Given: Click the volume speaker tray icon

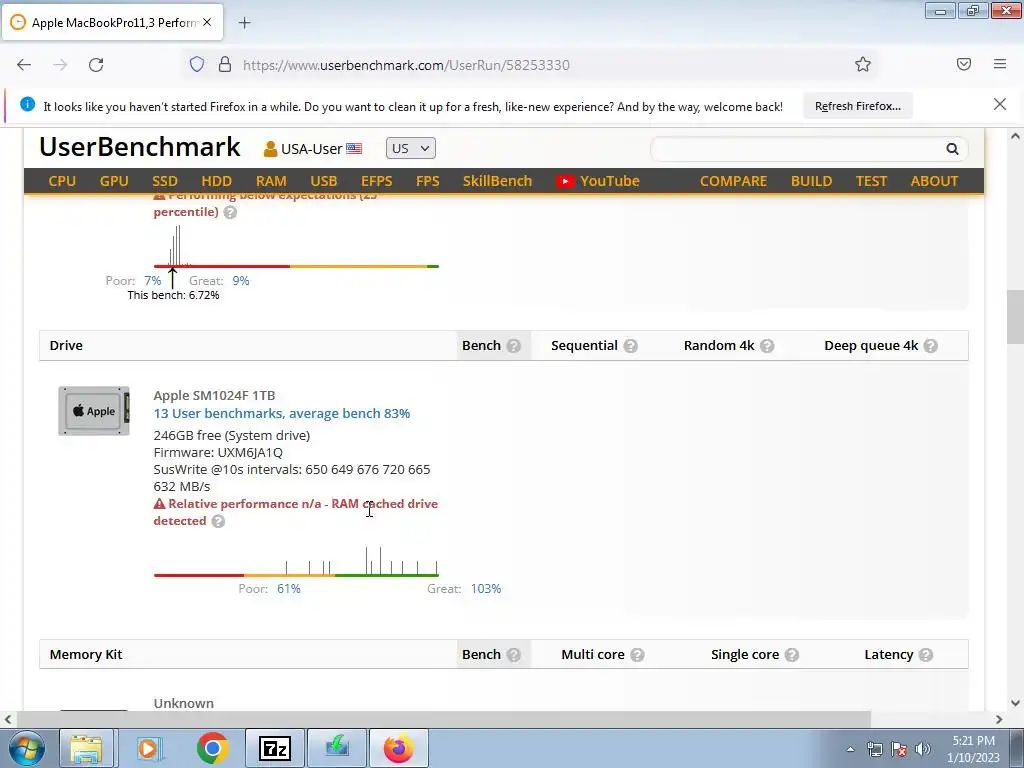Looking at the screenshot, I should point(923,749).
